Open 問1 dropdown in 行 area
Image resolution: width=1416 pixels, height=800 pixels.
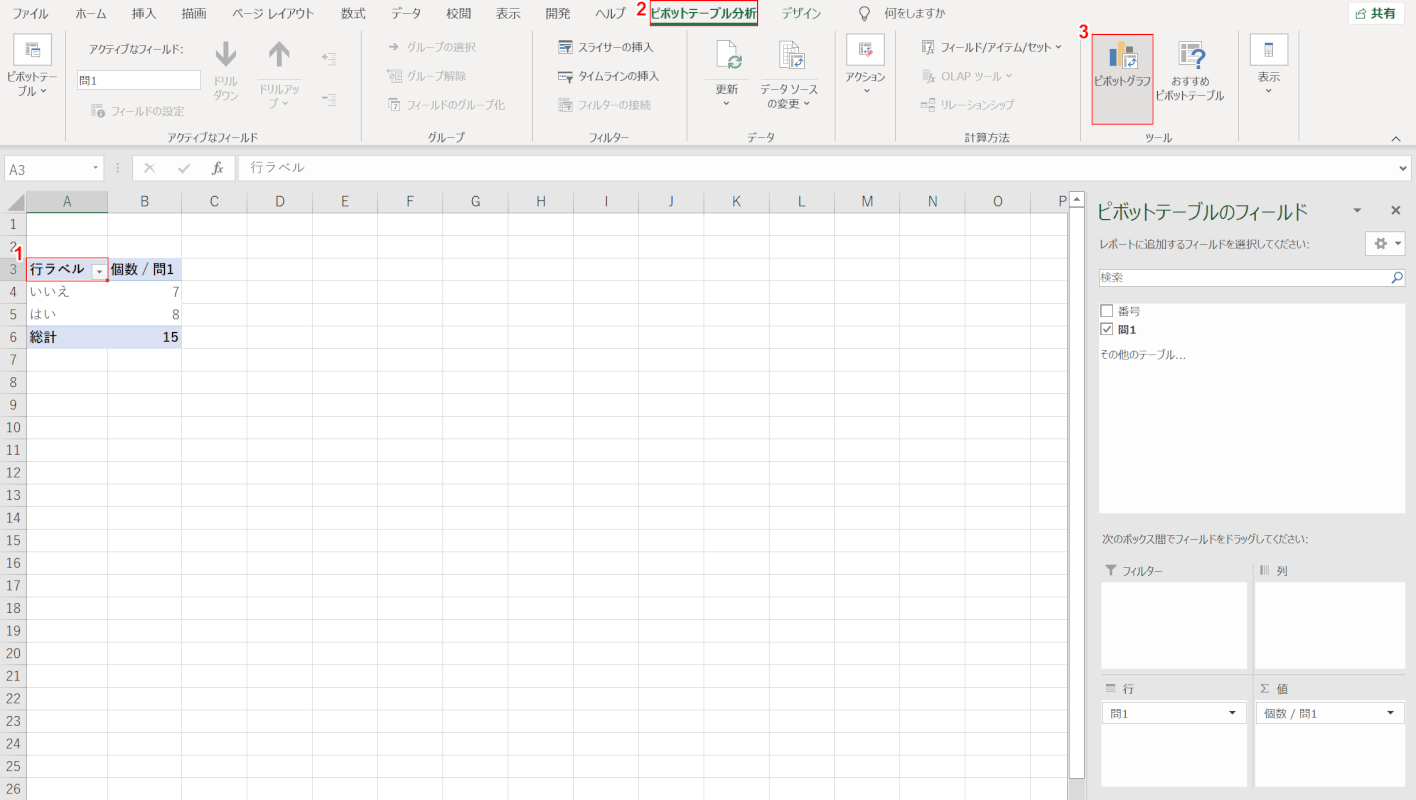click(x=1233, y=713)
